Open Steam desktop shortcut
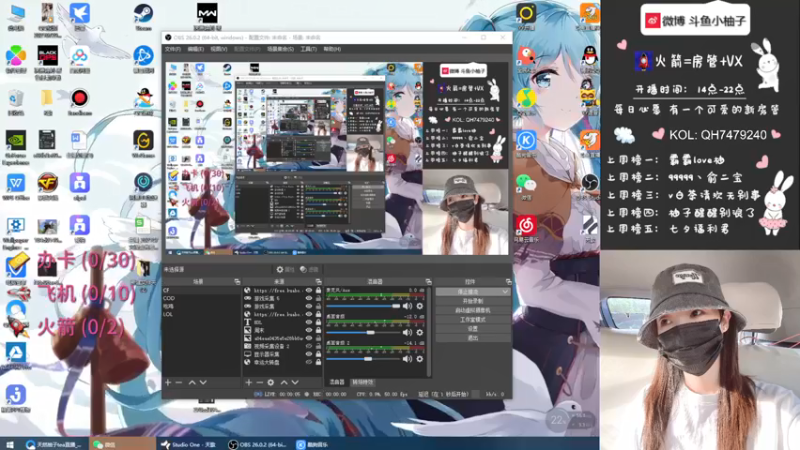Image resolution: width=800 pixels, height=450 pixels. click(x=143, y=17)
